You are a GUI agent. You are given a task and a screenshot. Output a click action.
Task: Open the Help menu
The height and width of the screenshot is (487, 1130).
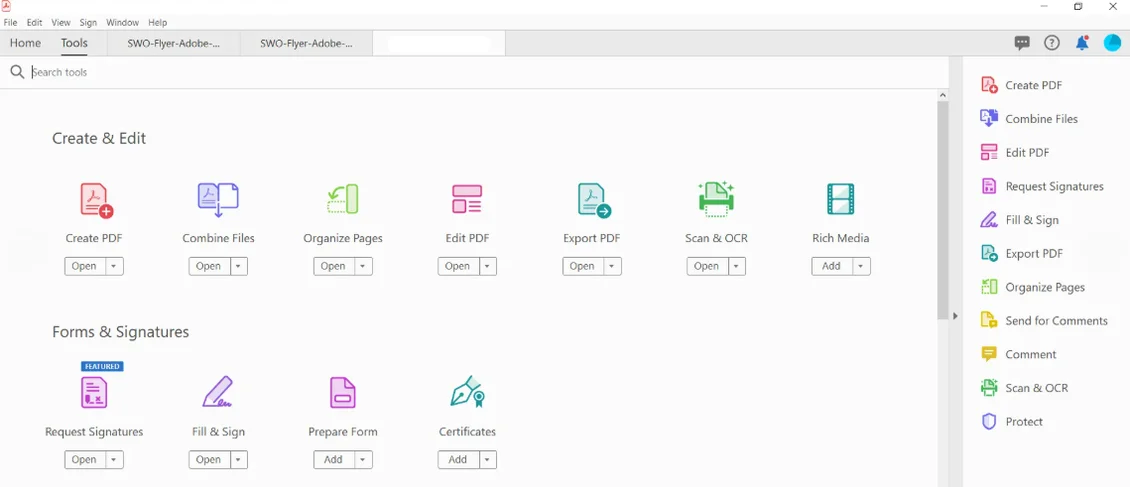[157, 22]
